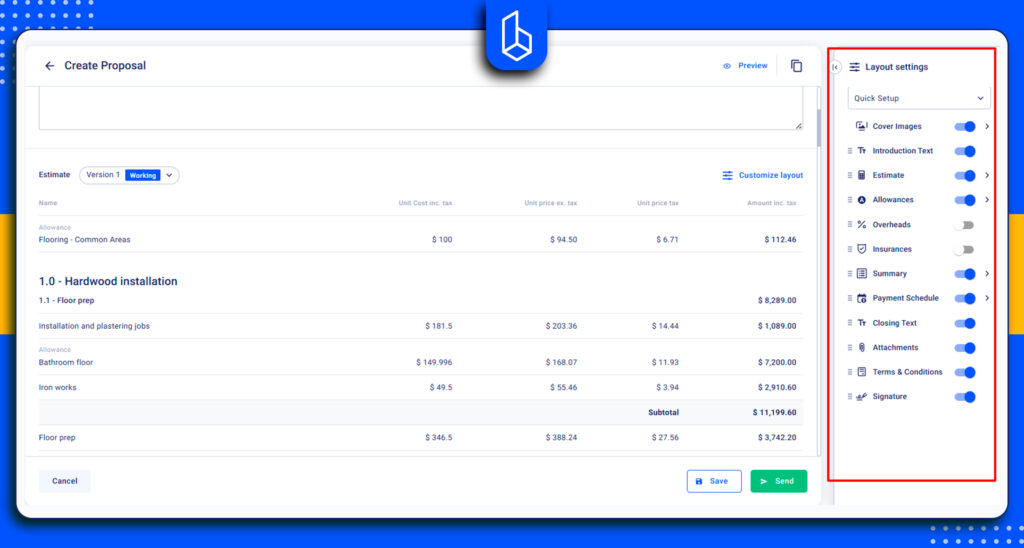Open Customize layout
Viewport: 1024px width, 548px height.
(x=762, y=176)
